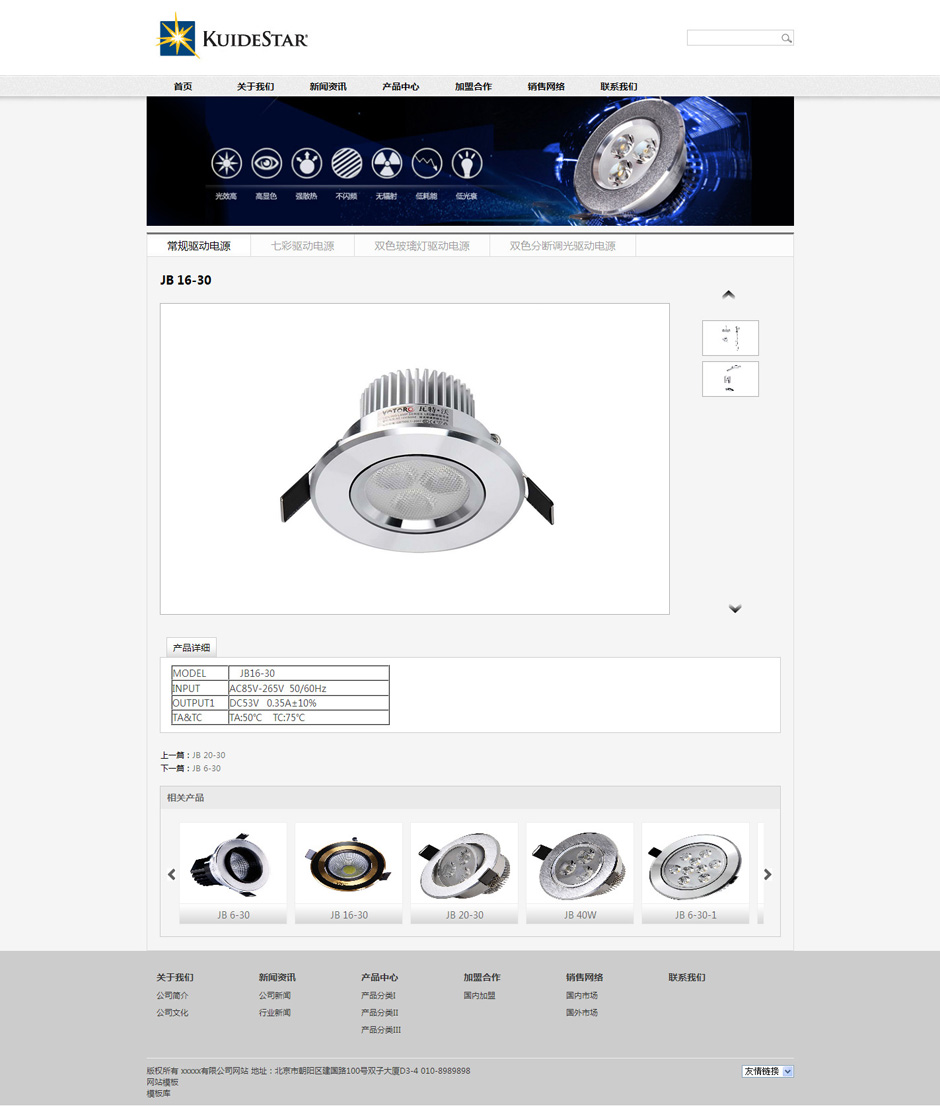Click the 无辐射 radiation icon
940x1110 pixels.
pyautogui.click(x=386, y=164)
